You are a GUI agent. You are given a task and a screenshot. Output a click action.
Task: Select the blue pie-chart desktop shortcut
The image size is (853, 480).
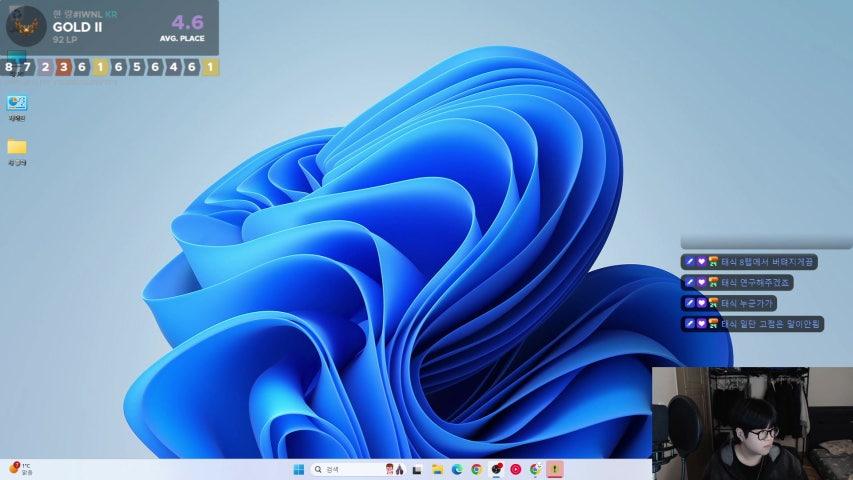17,102
